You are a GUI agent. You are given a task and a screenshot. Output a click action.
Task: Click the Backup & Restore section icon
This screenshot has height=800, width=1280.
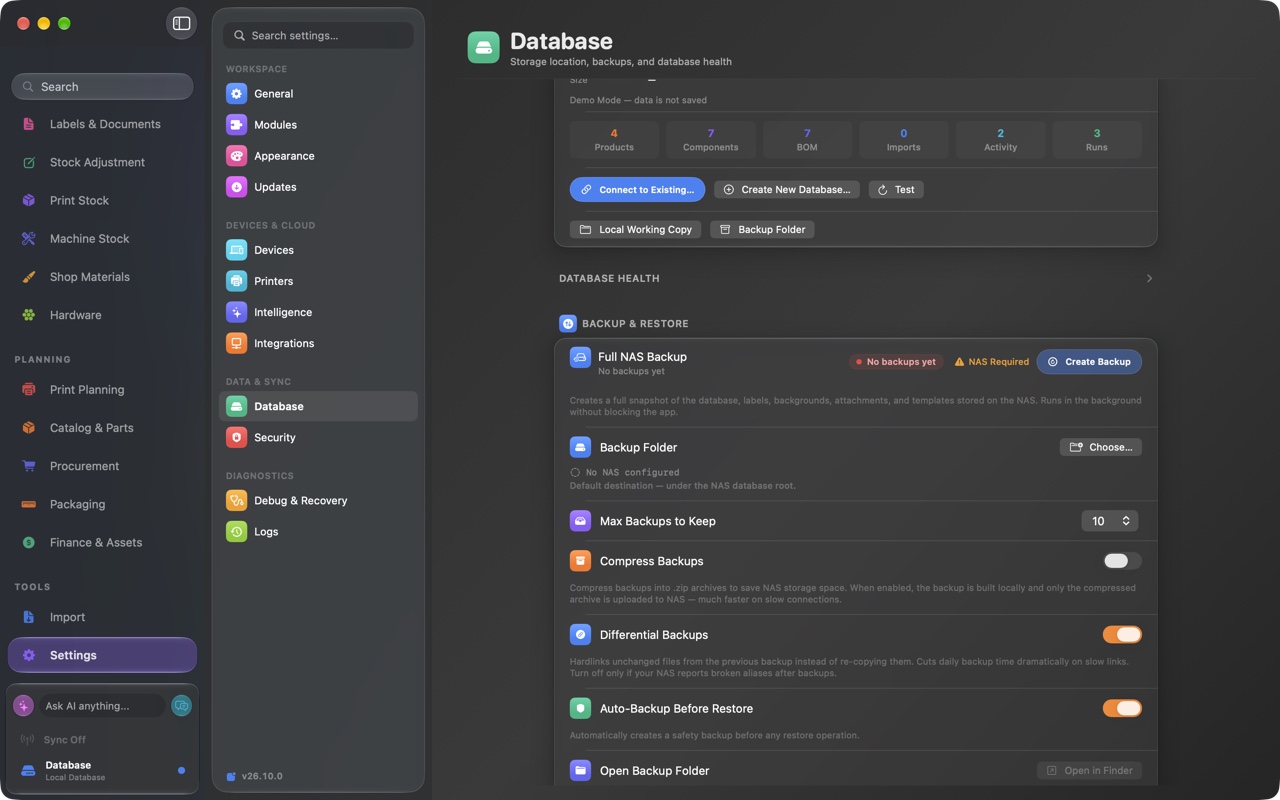[x=568, y=324]
